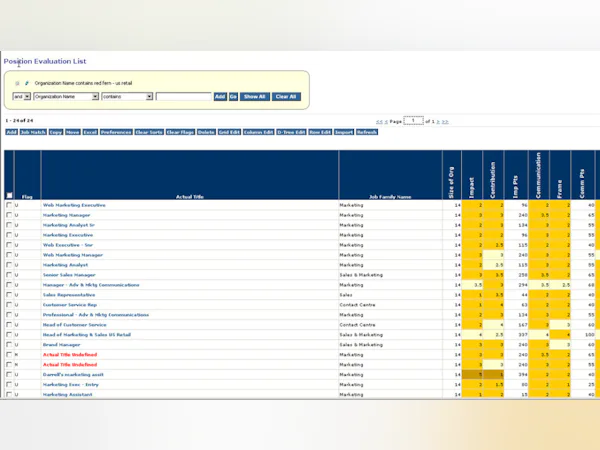
Task: Export with the Excel toolbar button
Action: point(90,132)
